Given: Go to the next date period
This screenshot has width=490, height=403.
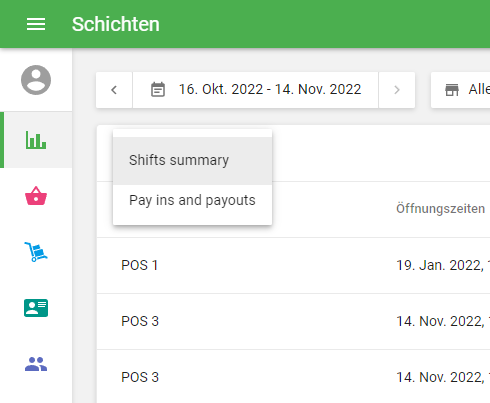Looking at the screenshot, I should tap(397, 90).
